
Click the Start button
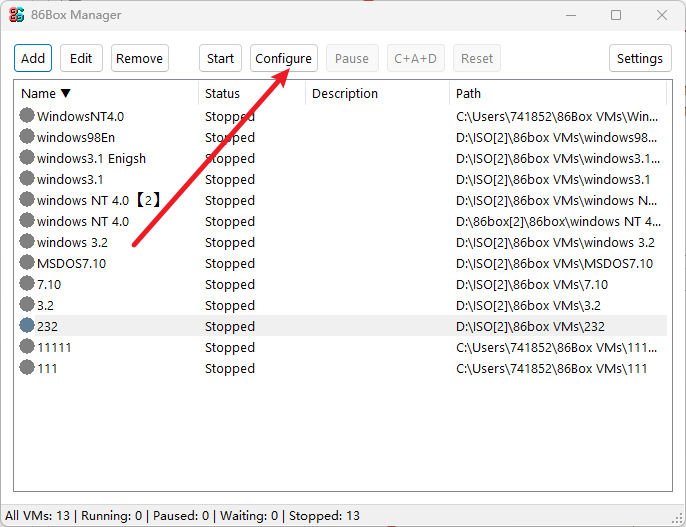coord(220,58)
